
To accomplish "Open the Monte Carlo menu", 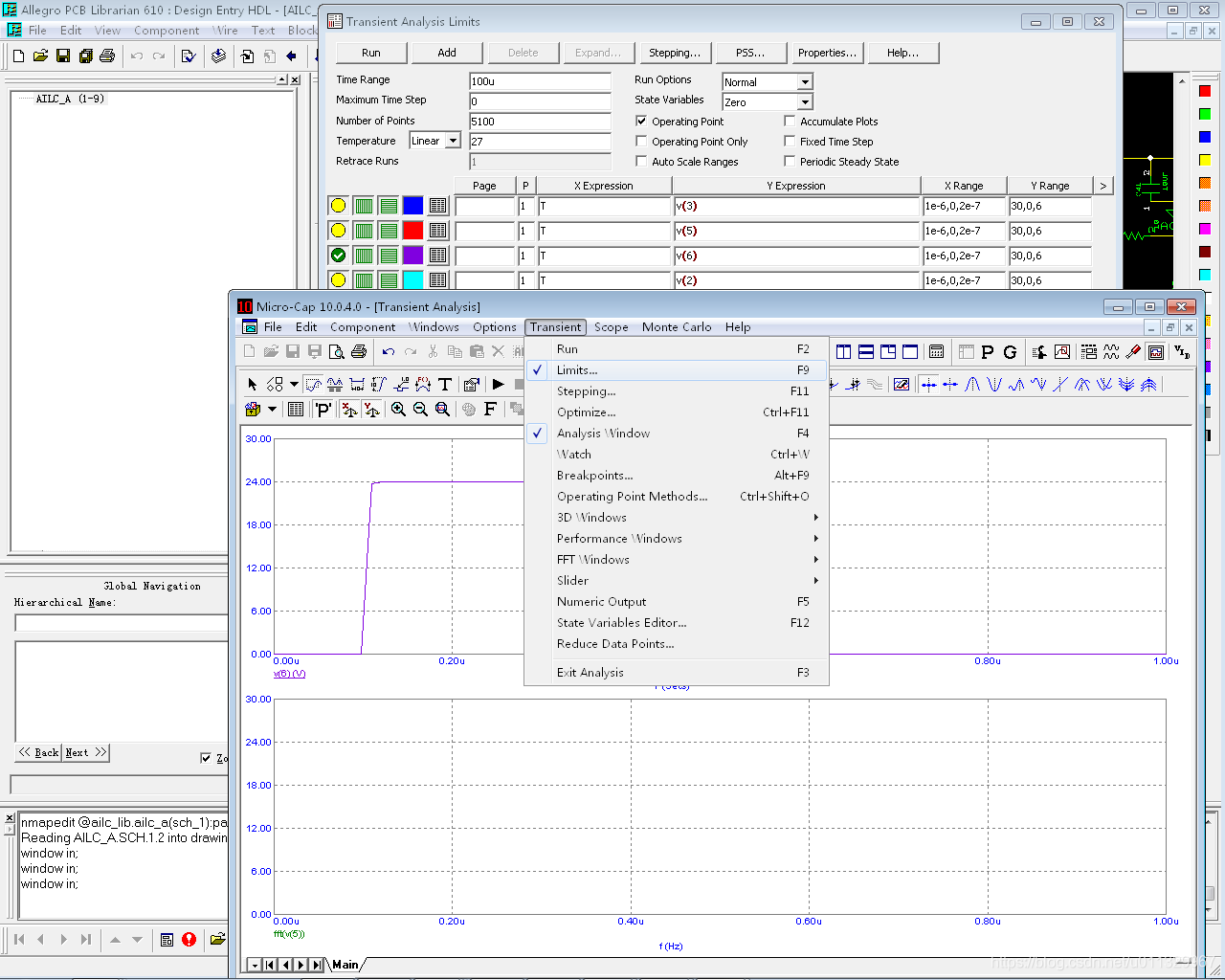I will click(x=677, y=327).
